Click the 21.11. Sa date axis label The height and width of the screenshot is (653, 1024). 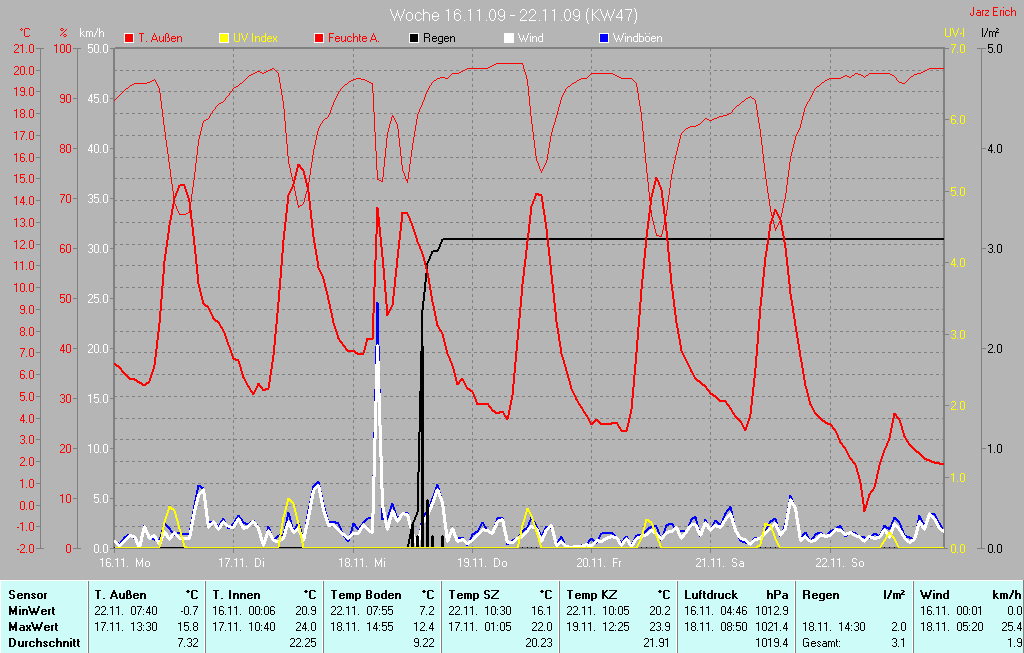click(x=720, y=562)
